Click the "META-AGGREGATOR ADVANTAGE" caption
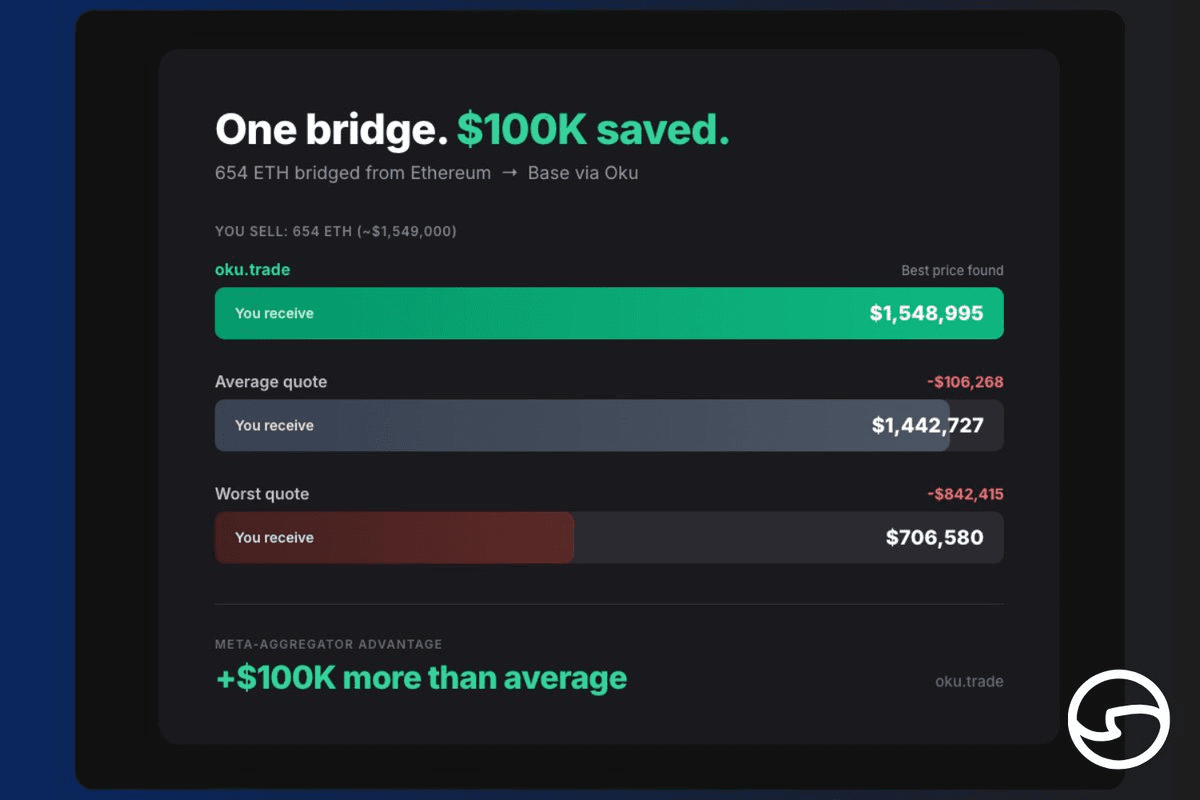Screen dimensions: 1200x800 pyautogui.click(x=328, y=645)
